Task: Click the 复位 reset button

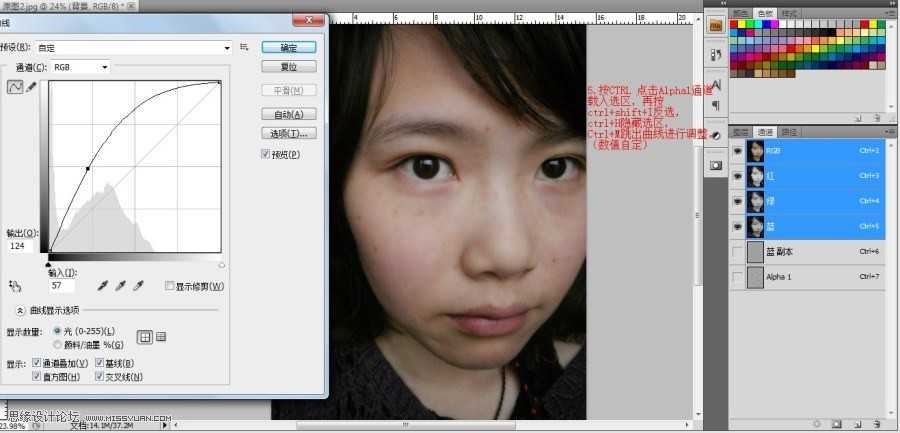Action: point(289,67)
